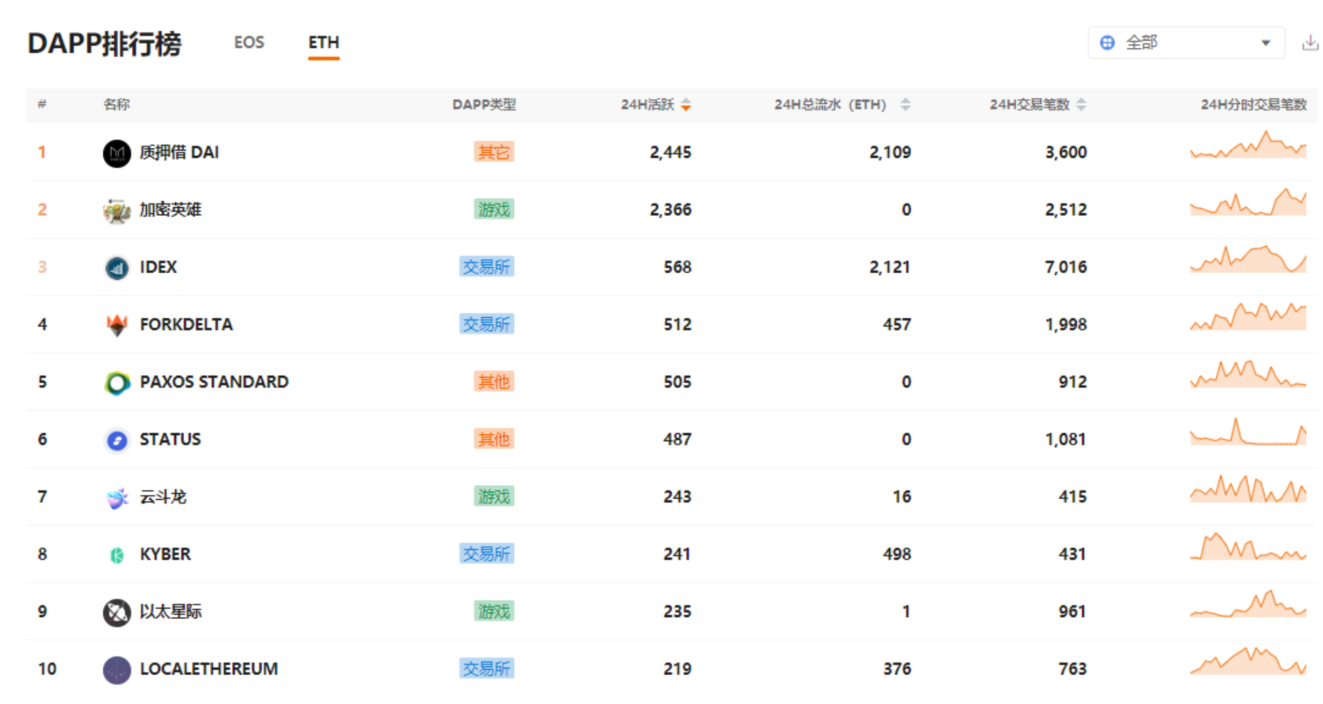
Task: Click the 游戏 tag for 以太星际
Action: [494, 611]
